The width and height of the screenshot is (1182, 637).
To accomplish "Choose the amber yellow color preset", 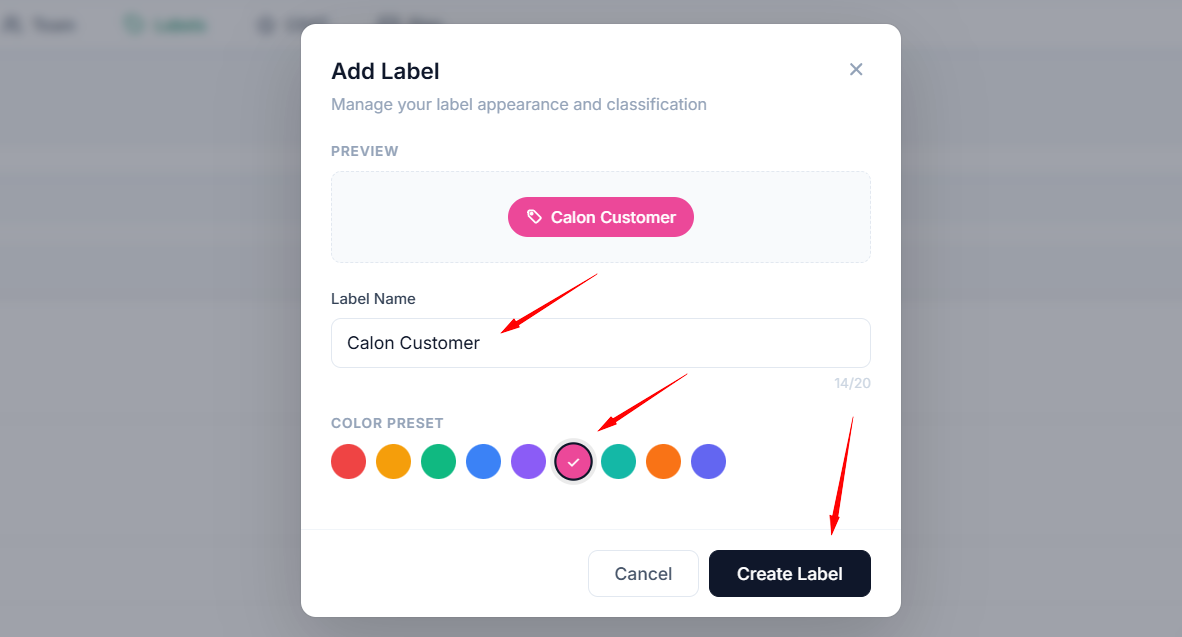I will pos(393,461).
